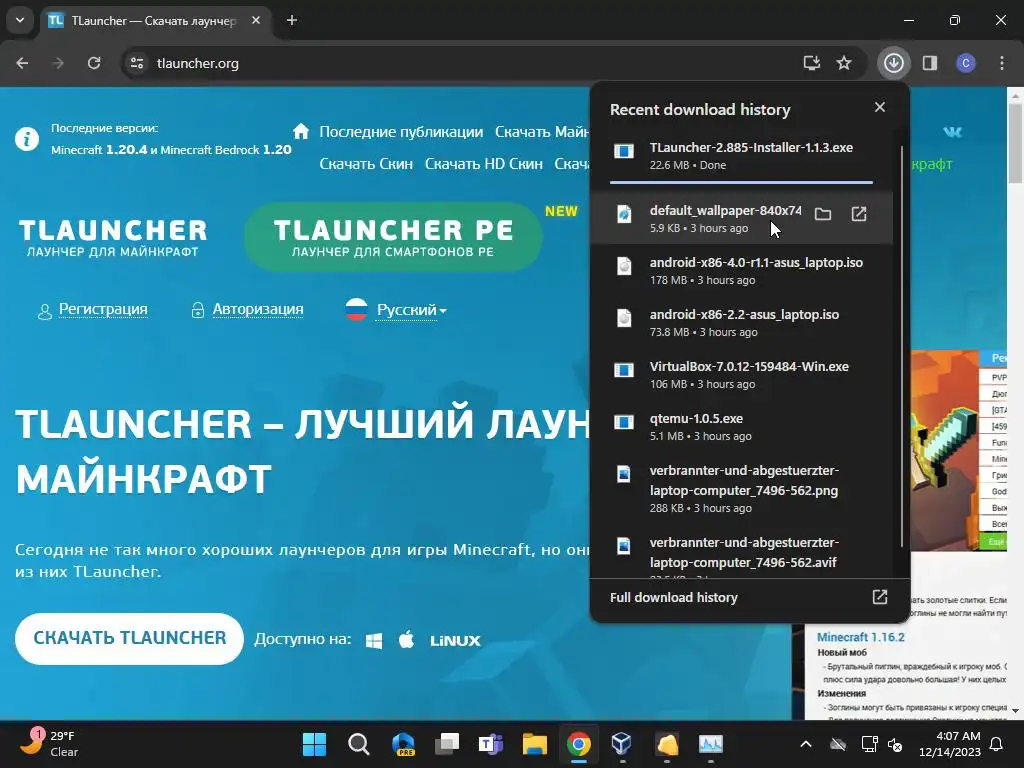Toggle Chrome side panel icon
The width and height of the screenshot is (1024, 768).
(929, 63)
